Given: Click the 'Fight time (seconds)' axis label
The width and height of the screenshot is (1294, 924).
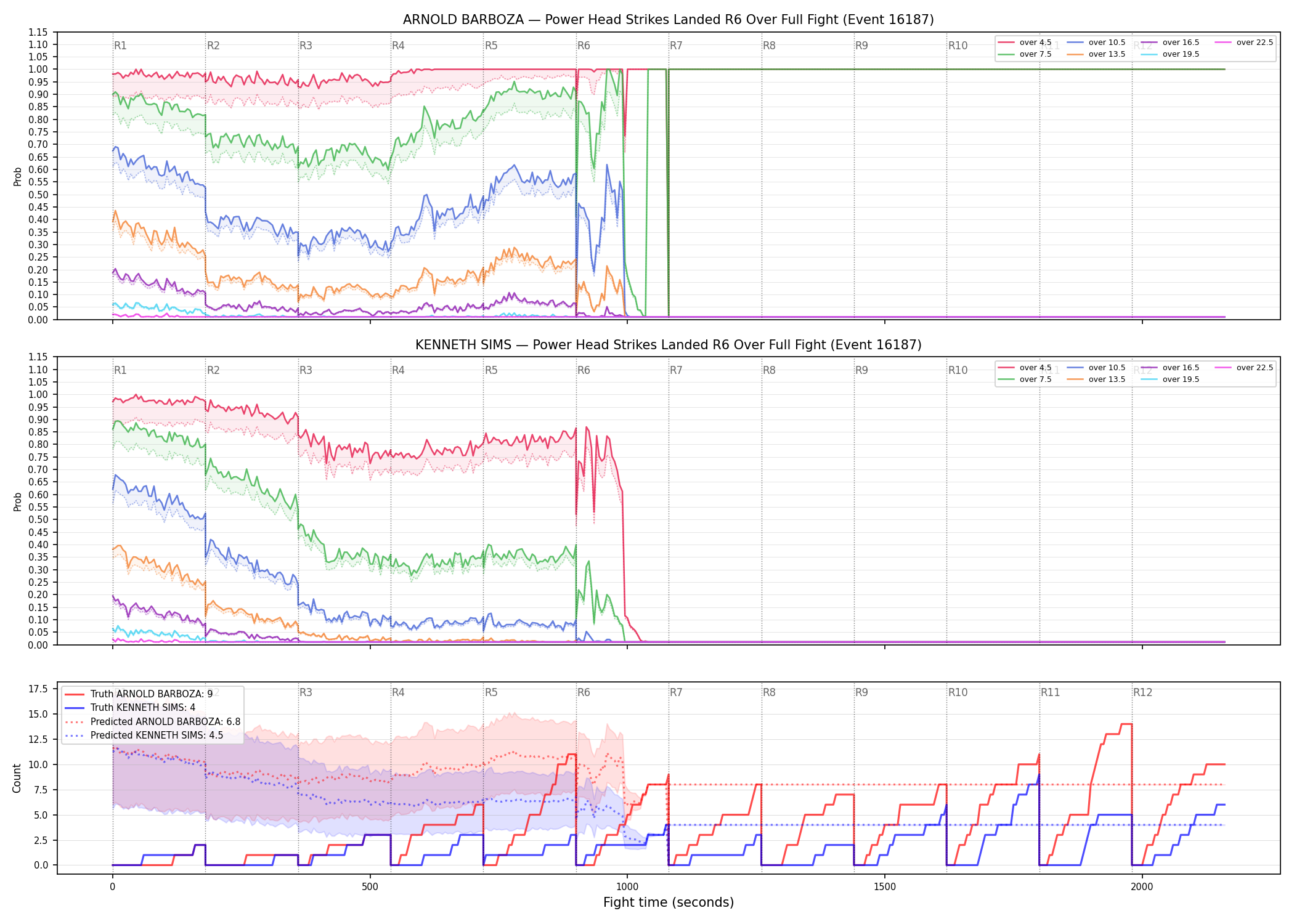Looking at the screenshot, I should (x=669, y=902).
